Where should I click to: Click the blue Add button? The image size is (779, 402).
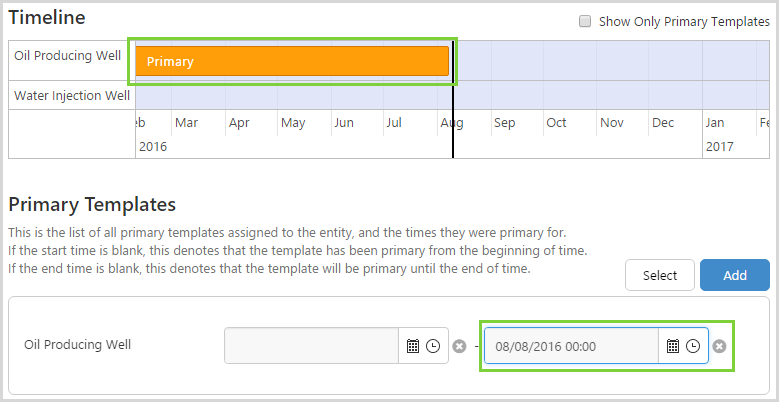click(734, 275)
